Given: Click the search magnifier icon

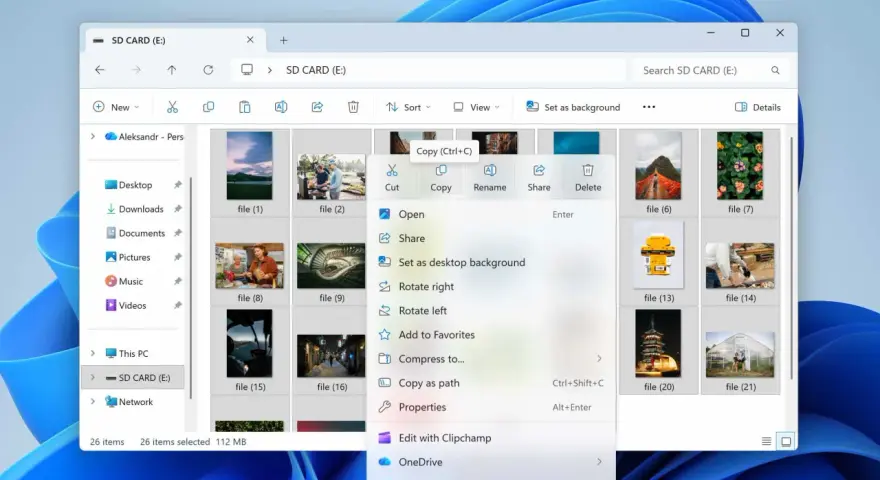Looking at the screenshot, I should coord(775,70).
